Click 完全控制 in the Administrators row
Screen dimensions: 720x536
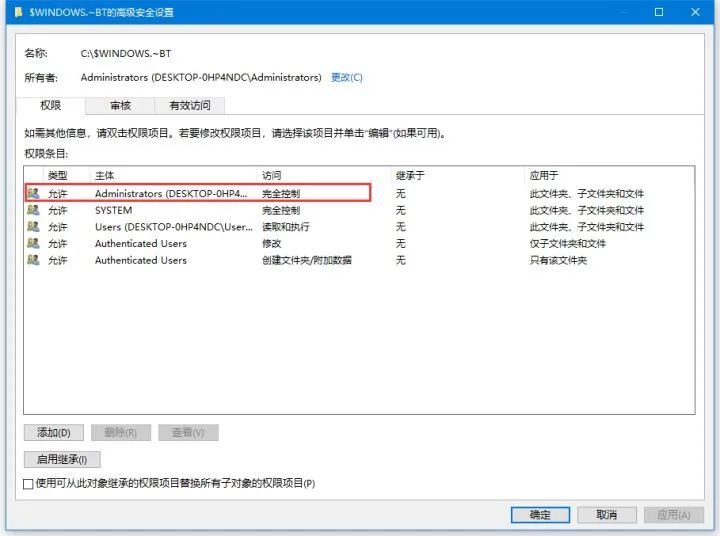click(x=281, y=194)
